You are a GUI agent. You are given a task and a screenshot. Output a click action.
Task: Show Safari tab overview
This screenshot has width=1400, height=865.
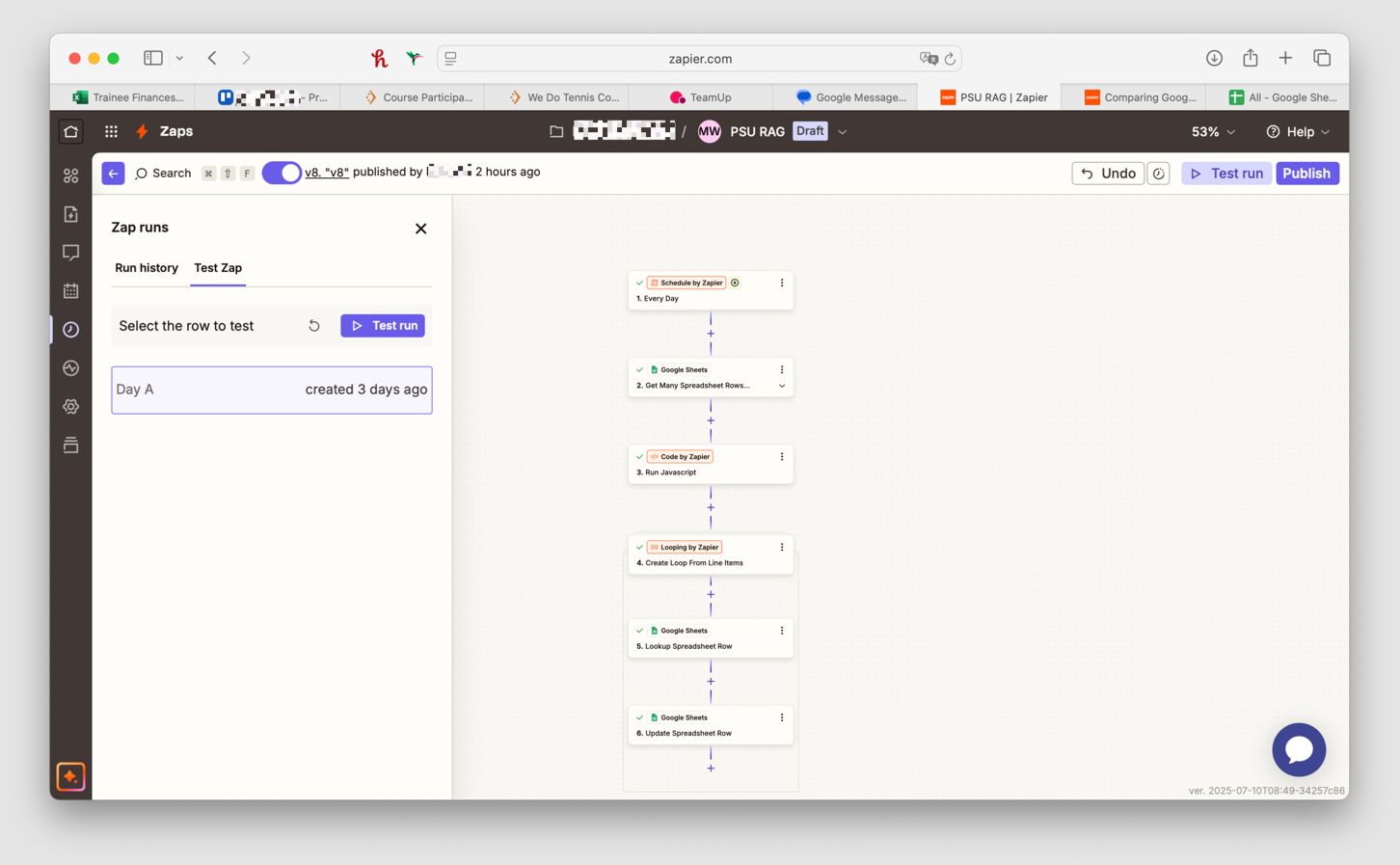[1322, 58]
